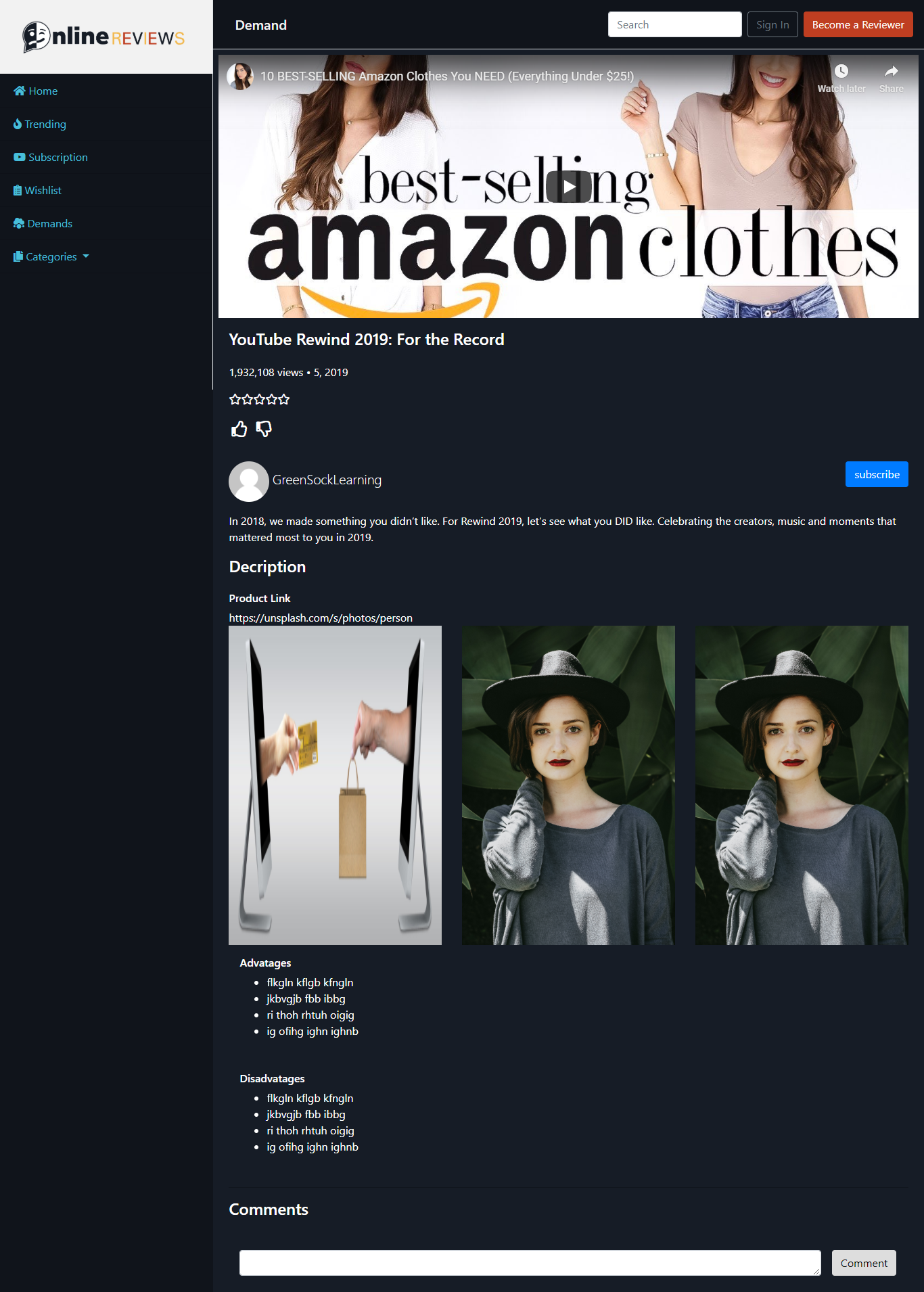
Task: Open the credit card shopping image
Action: tap(335, 785)
